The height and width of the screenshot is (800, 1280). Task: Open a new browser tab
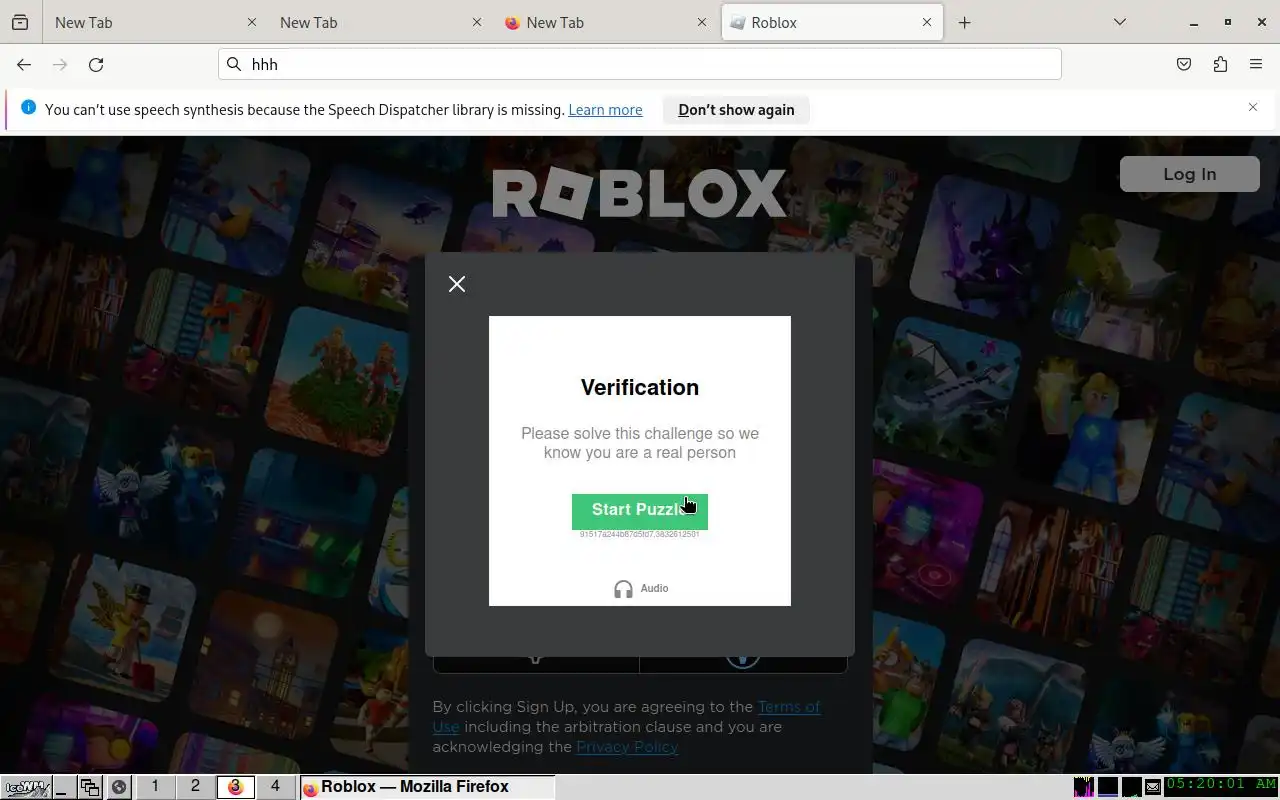(x=964, y=22)
